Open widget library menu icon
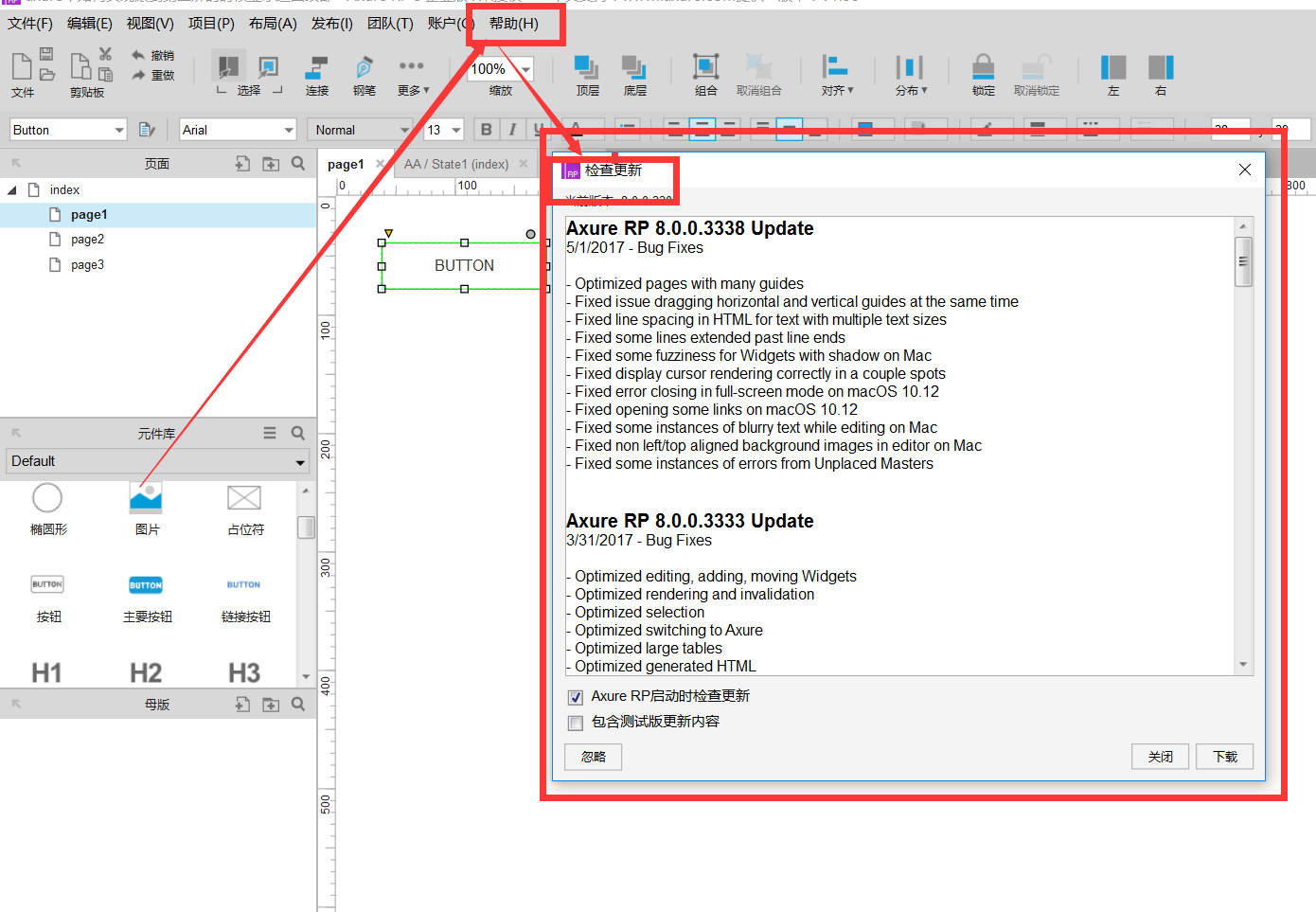Image resolution: width=1316 pixels, height=912 pixels. coord(270,433)
